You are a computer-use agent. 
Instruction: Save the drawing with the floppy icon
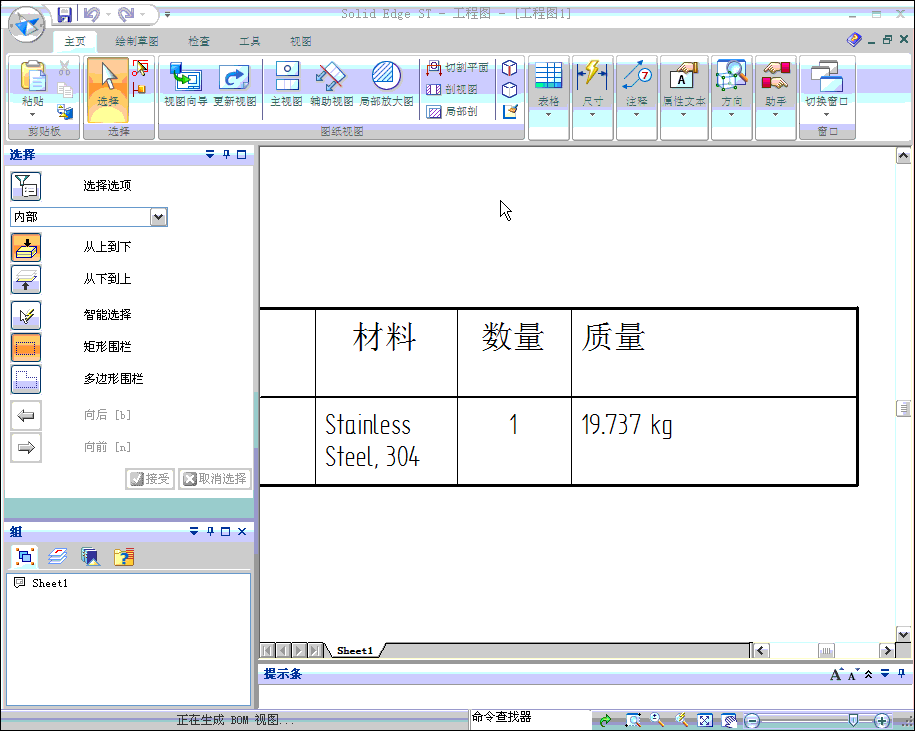click(65, 14)
